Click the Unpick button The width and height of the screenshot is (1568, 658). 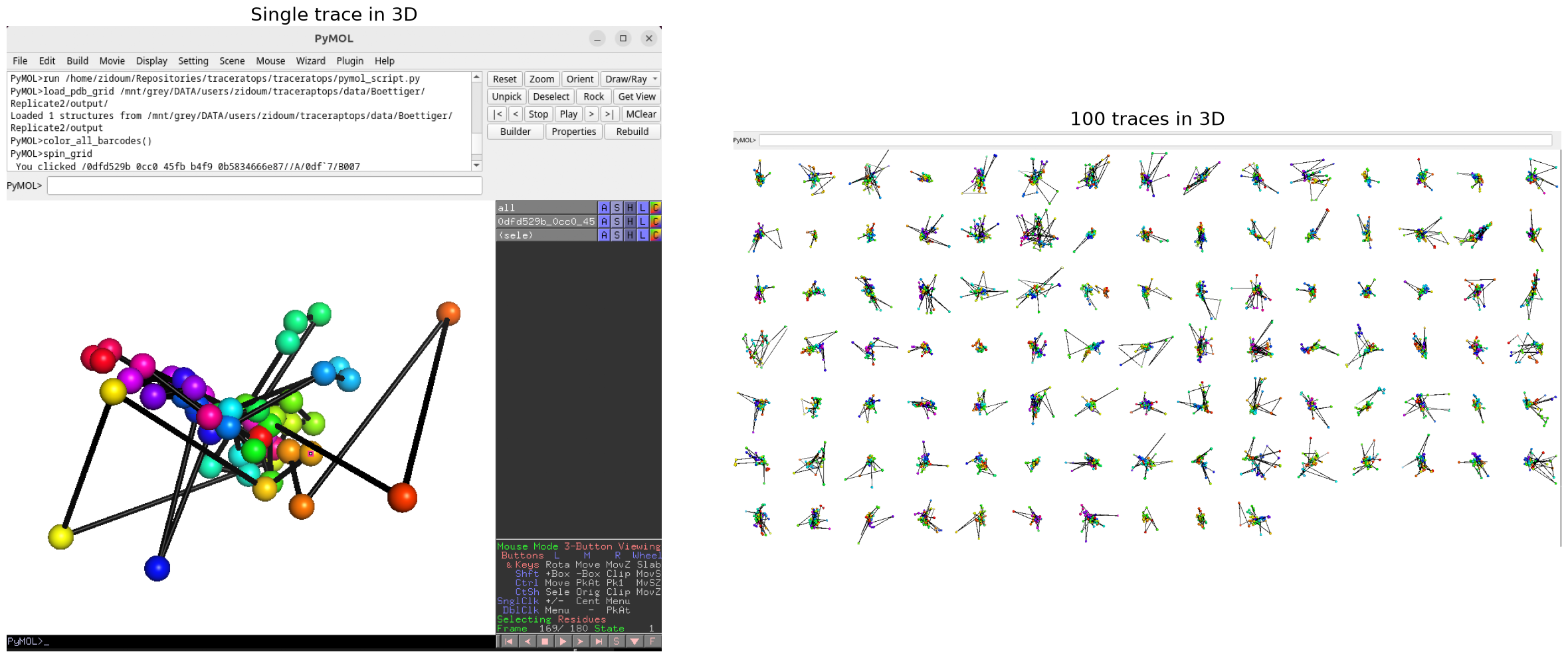[x=507, y=96]
